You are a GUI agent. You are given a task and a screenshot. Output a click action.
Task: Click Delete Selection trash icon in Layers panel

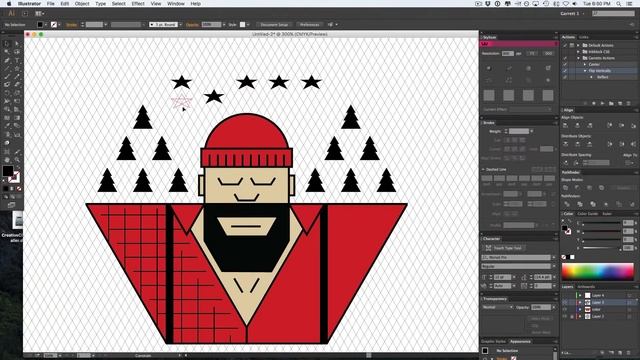(x=629, y=353)
